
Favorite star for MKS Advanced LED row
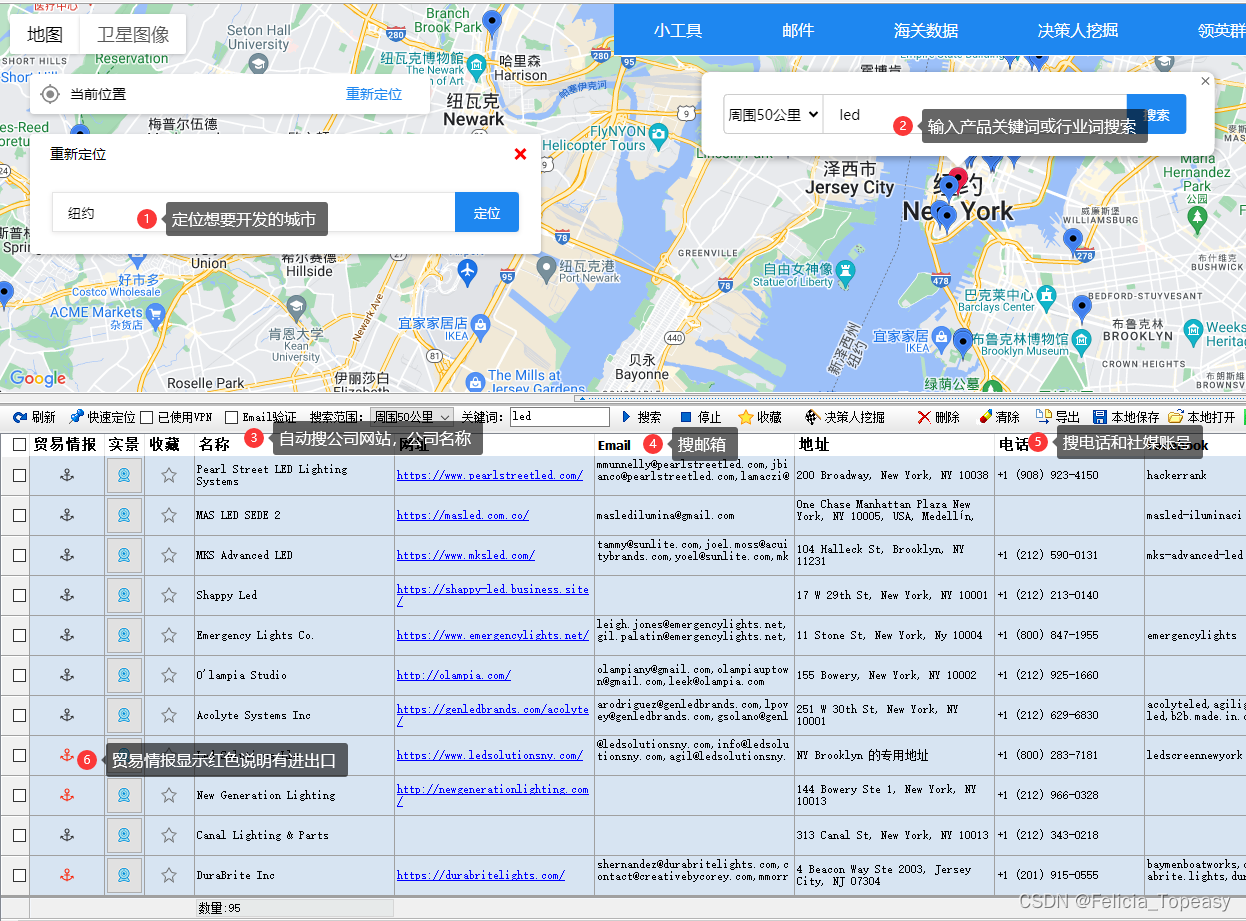(x=169, y=555)
